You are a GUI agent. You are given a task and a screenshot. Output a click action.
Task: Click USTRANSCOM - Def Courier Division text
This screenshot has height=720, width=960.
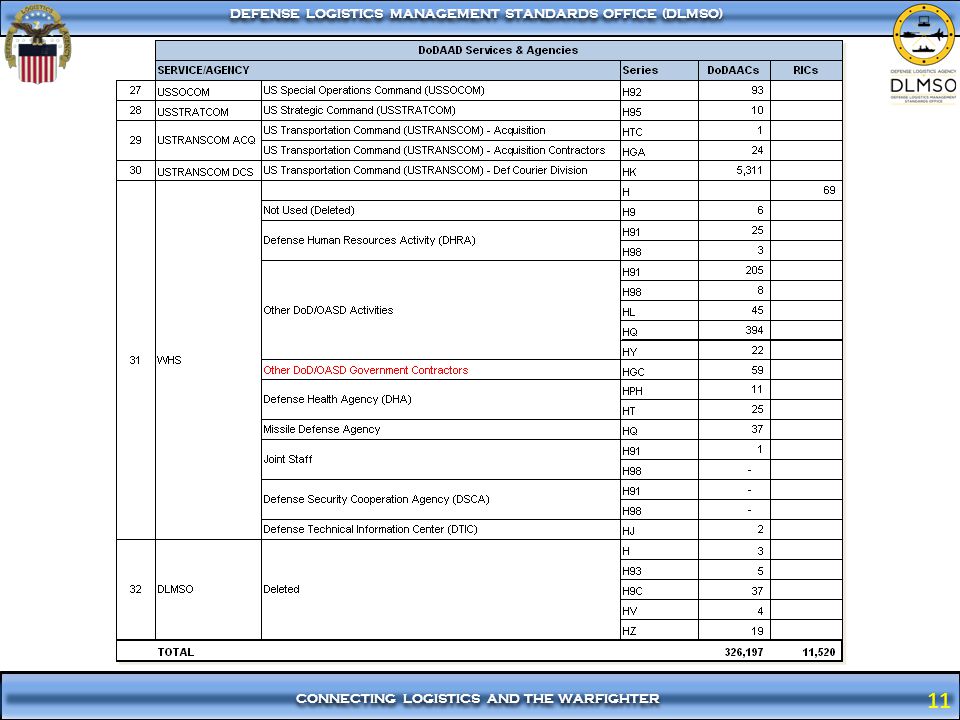point(425,171)
